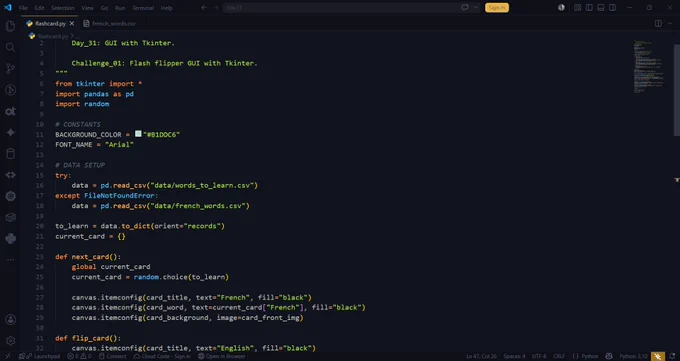The height and width of the screenshot is (361, 680).
Task: Toggle the primary side bar visibility
Action: tap(589, 7)
